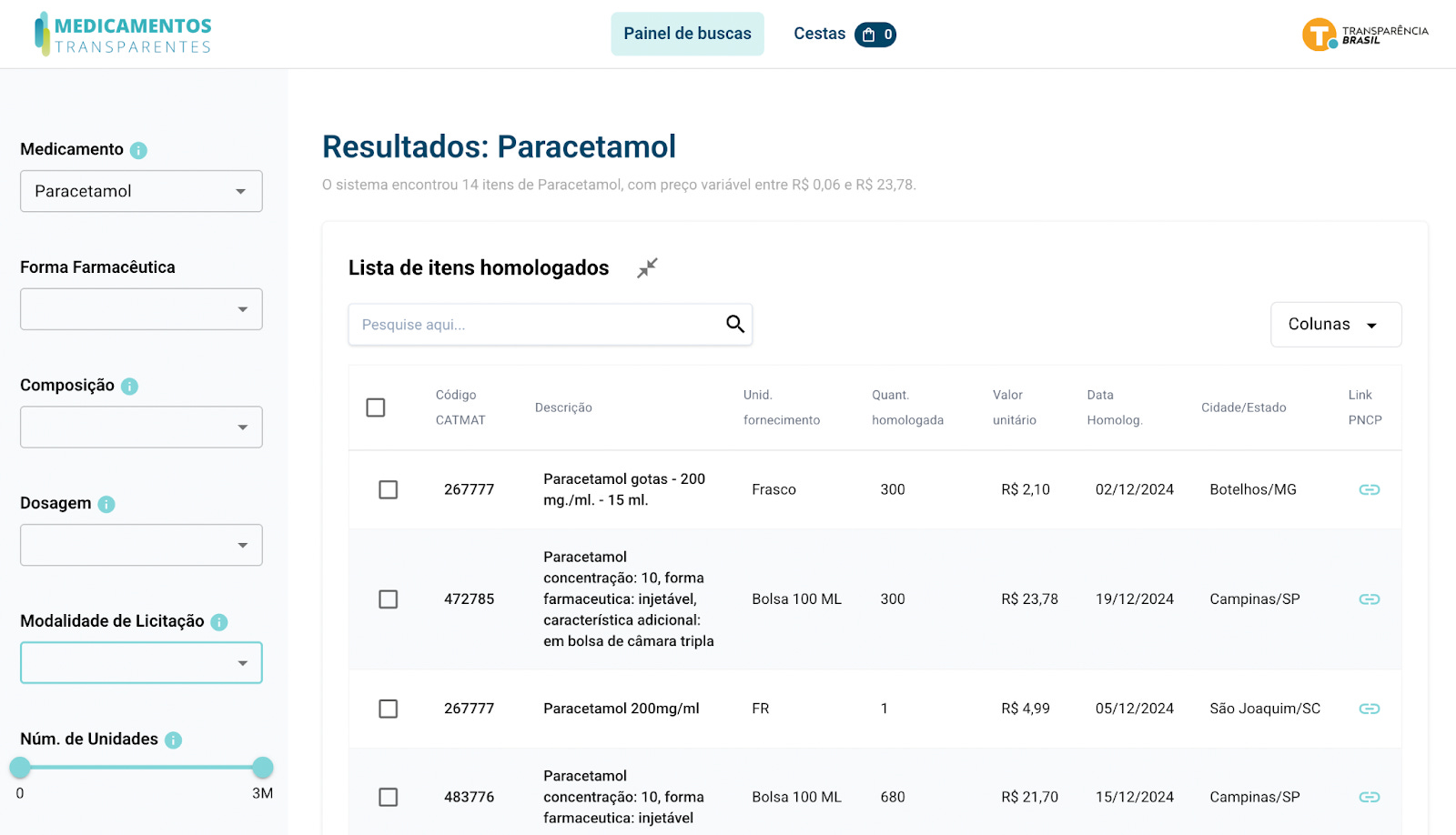The image size is (1456, 835).
Task: Click the date 15/12/2024
Action: pyautogui.click(x=1135, y=797)
